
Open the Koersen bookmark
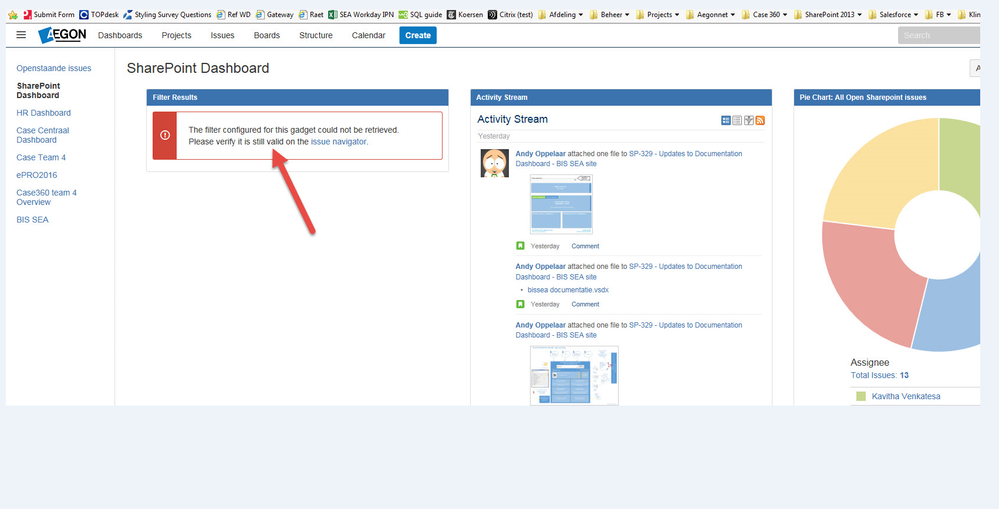465,15
